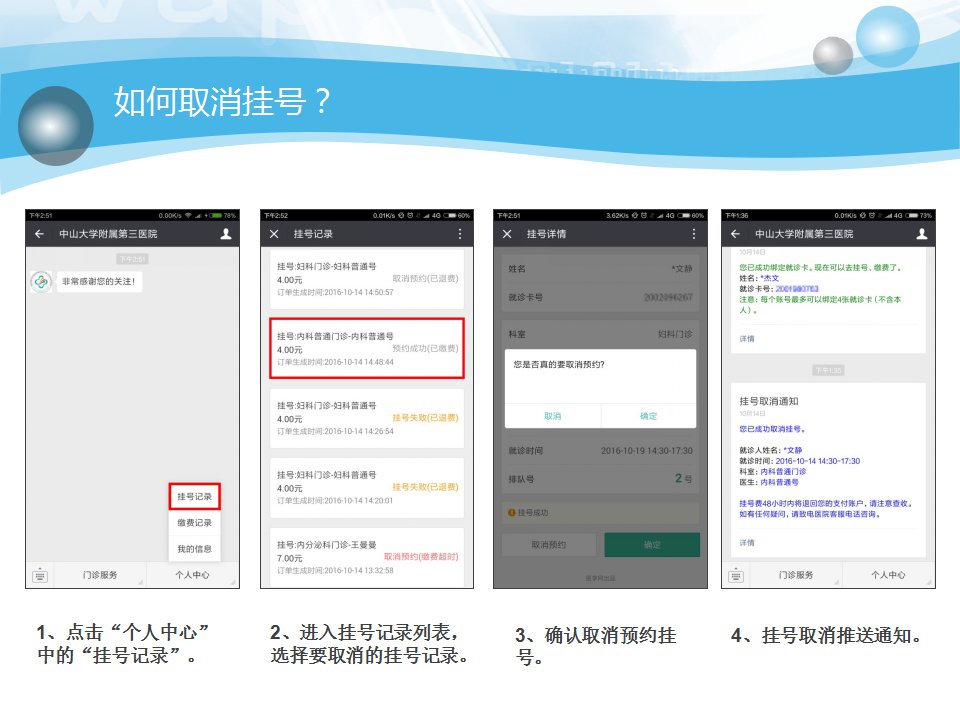Tap keyboard icon in step 4 bottom bar
The width and height of the screenshot is (960, 720).
tap(736, 576)
